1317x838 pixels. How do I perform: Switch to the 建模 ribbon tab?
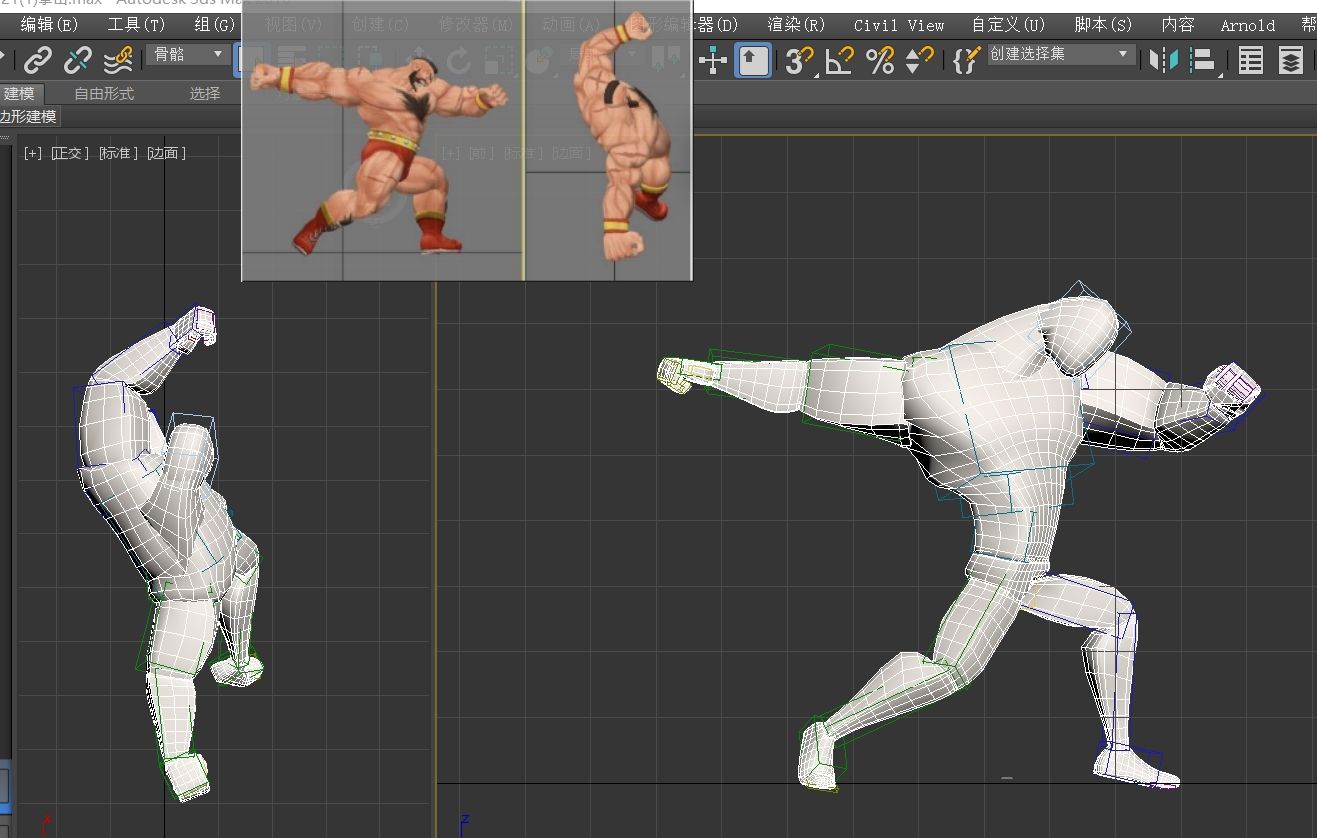pos(19,93)
